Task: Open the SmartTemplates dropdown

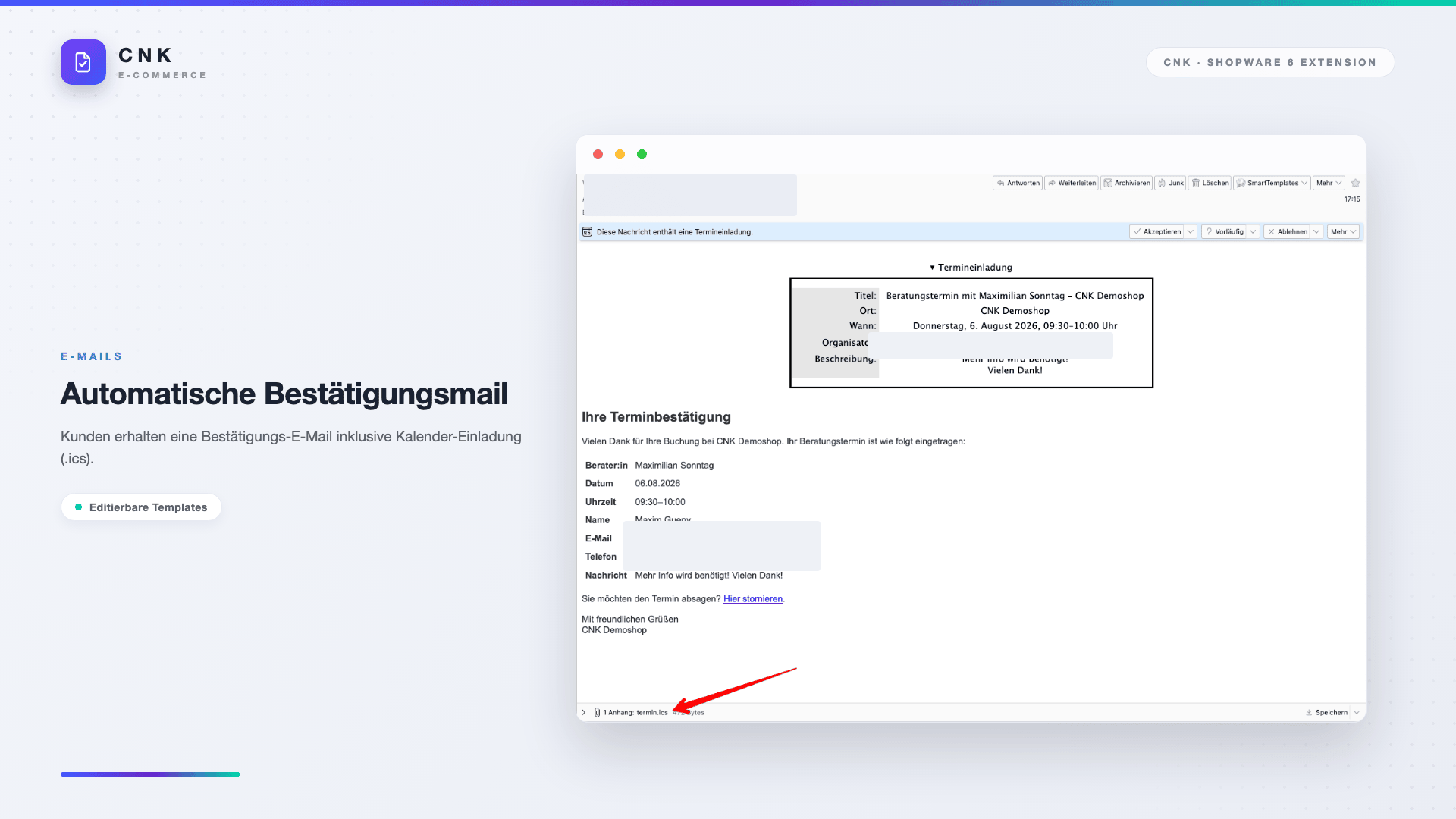Action: tap(1272, 183)
